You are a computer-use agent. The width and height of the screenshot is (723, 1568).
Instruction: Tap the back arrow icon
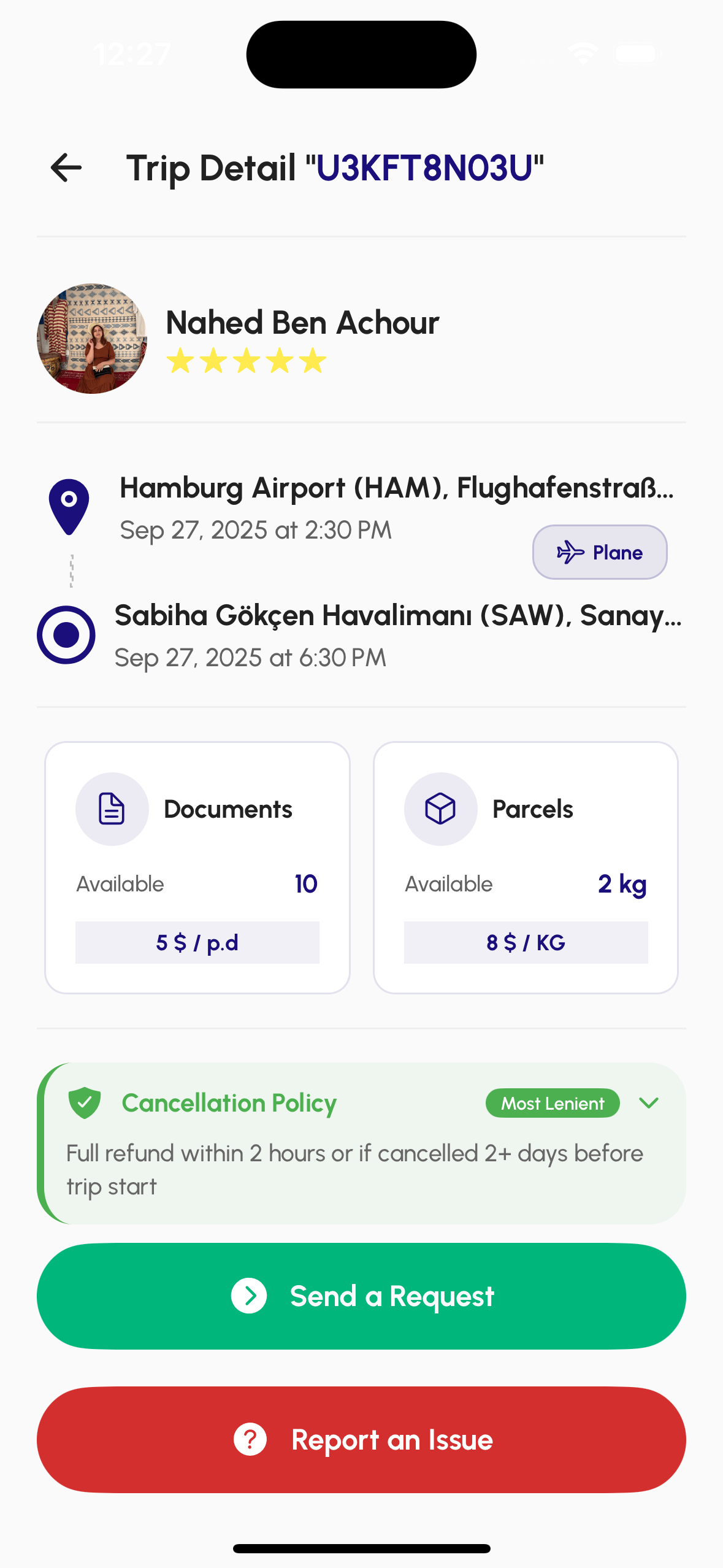point(66,168)
